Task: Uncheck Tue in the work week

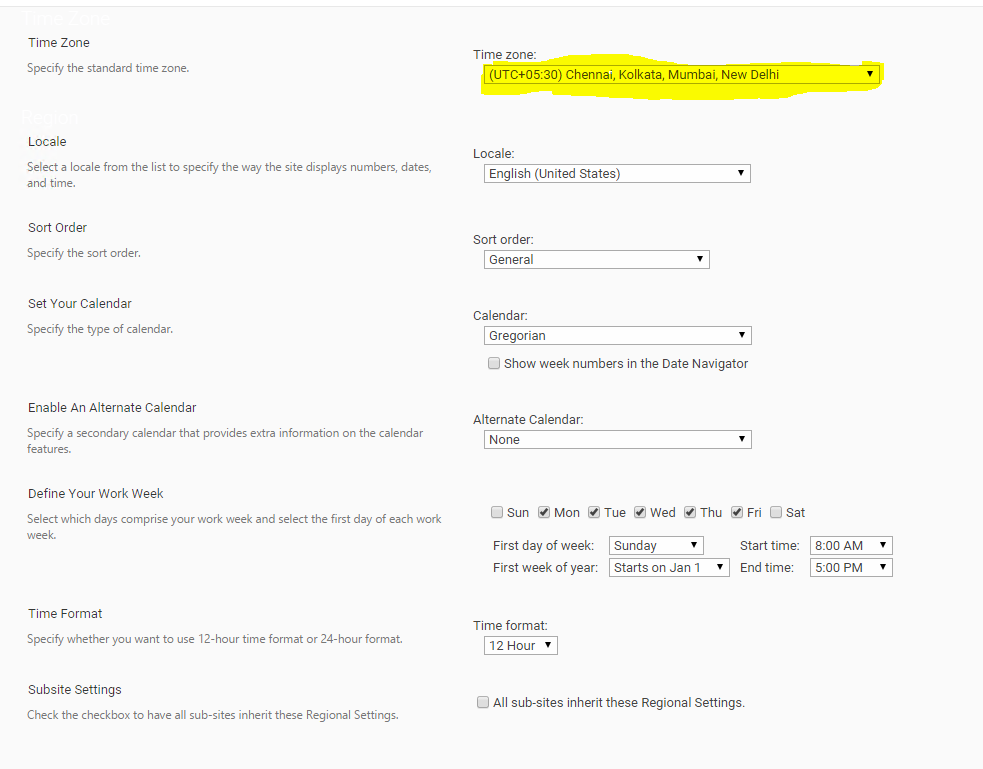Action: (593, 512)
